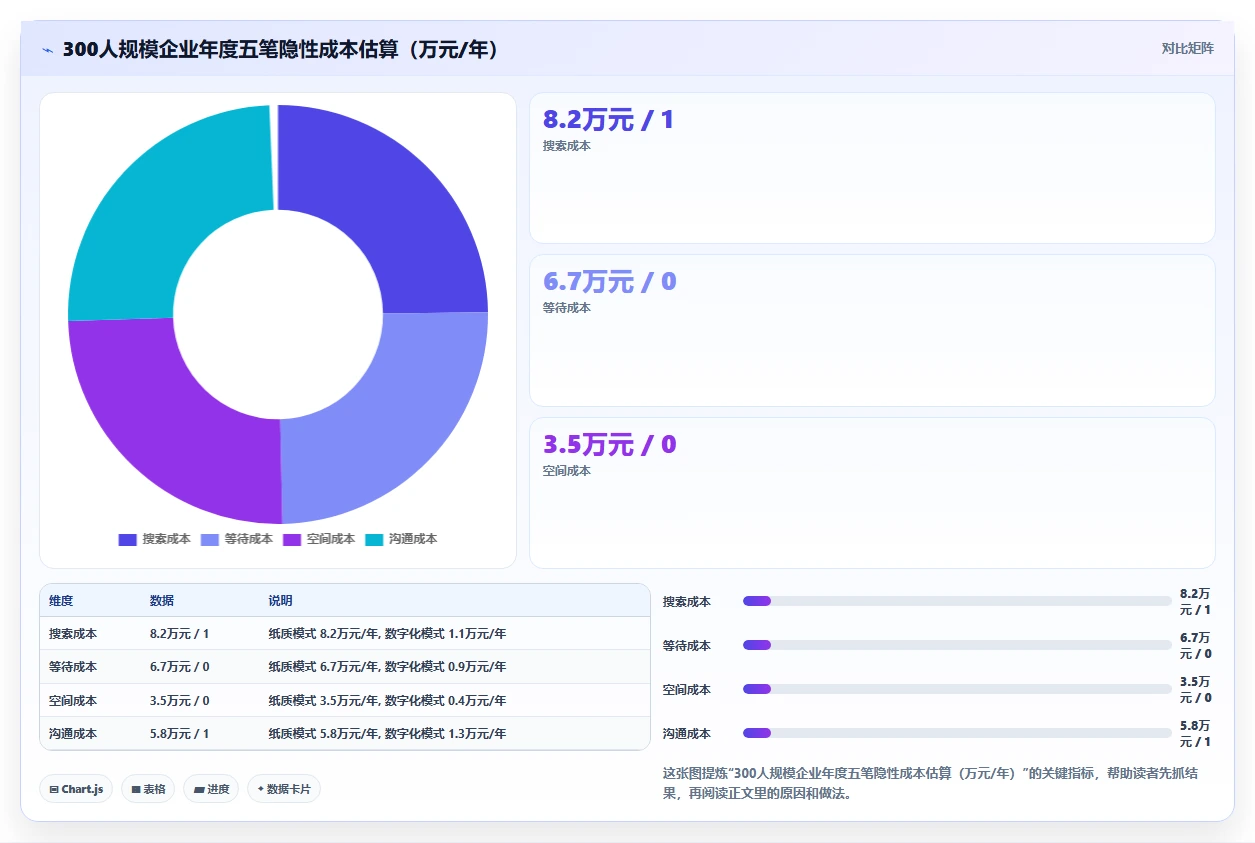Image resolution: width=1255 pixels, height=843 pixels.
Task: Open the 3.5万元 / 0 空间成本 card
Action: tap(872, 493)
